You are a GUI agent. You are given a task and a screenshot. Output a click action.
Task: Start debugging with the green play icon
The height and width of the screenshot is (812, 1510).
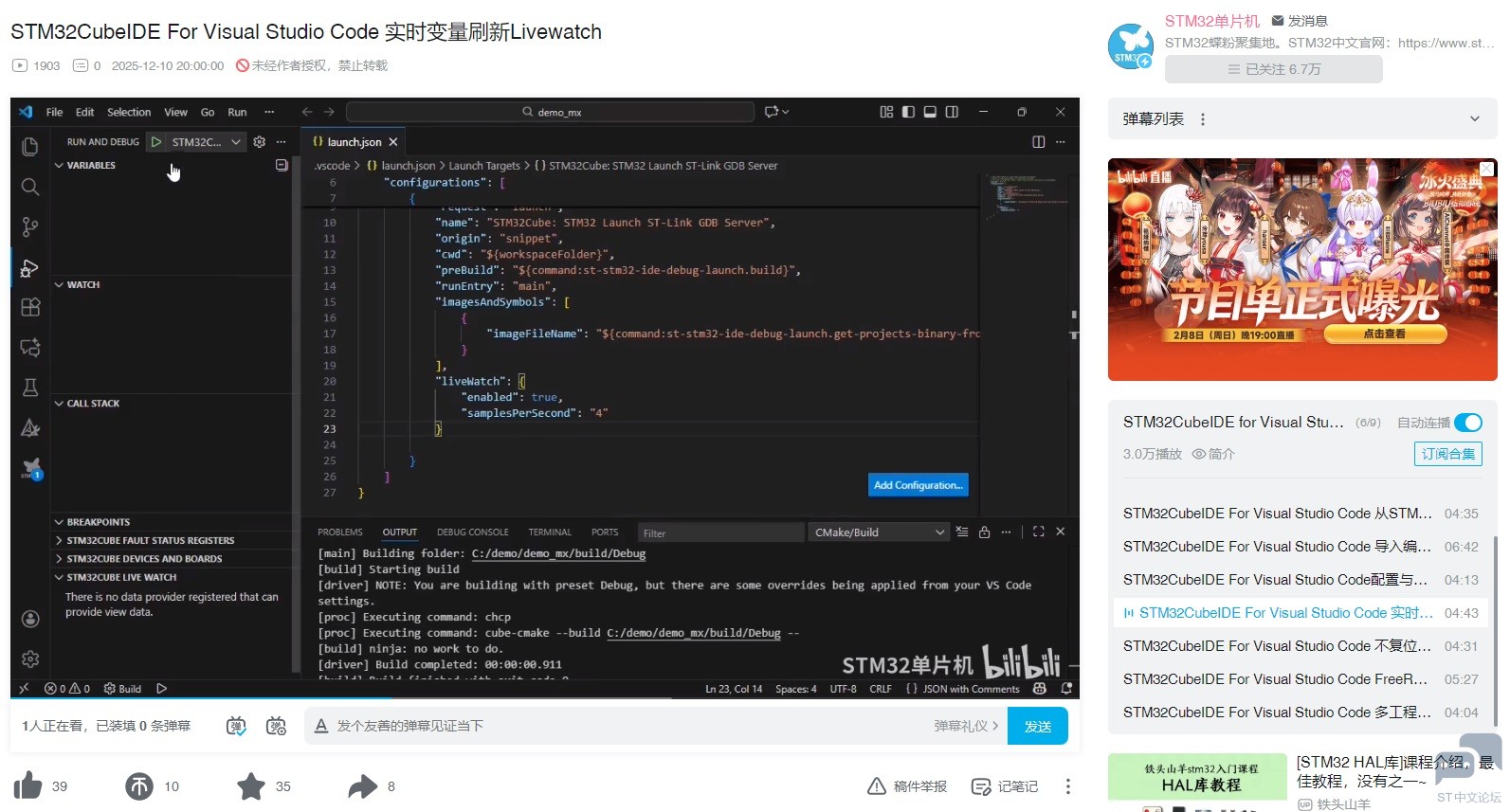(x=156, y=142)
